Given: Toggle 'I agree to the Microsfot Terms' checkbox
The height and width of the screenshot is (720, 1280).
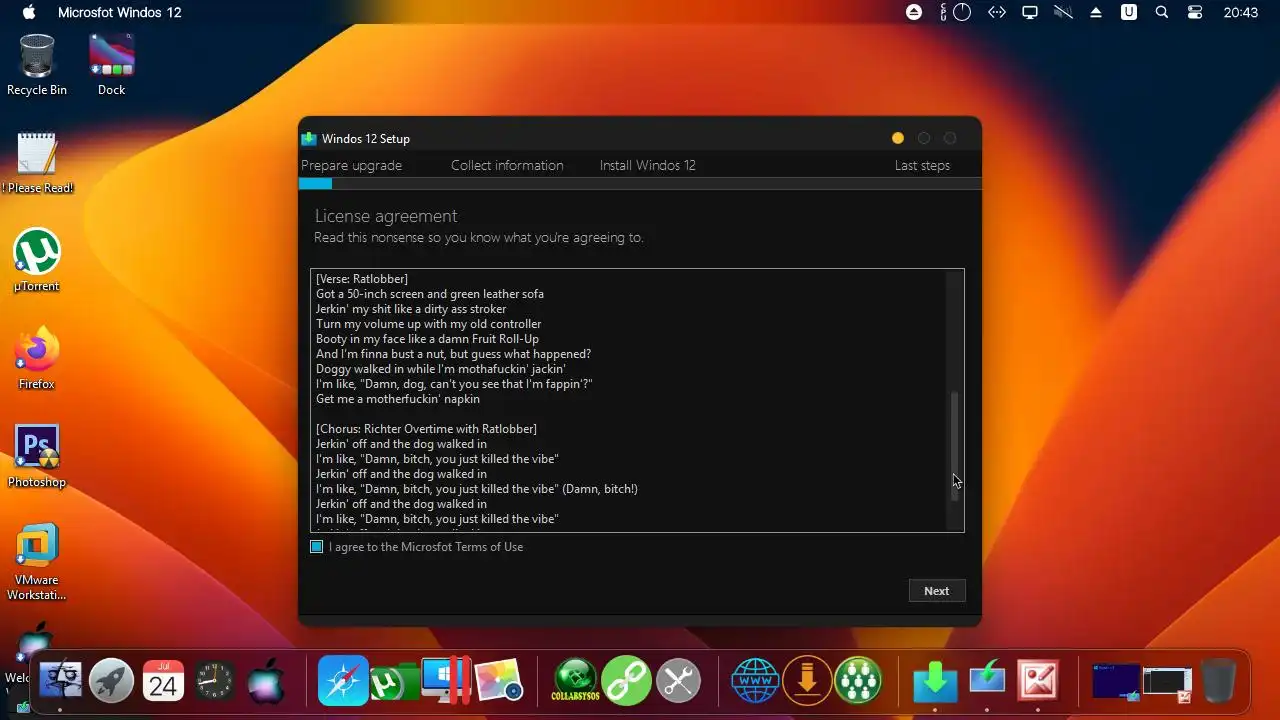Looking at the screenshot, I should [x=317, y=547].
